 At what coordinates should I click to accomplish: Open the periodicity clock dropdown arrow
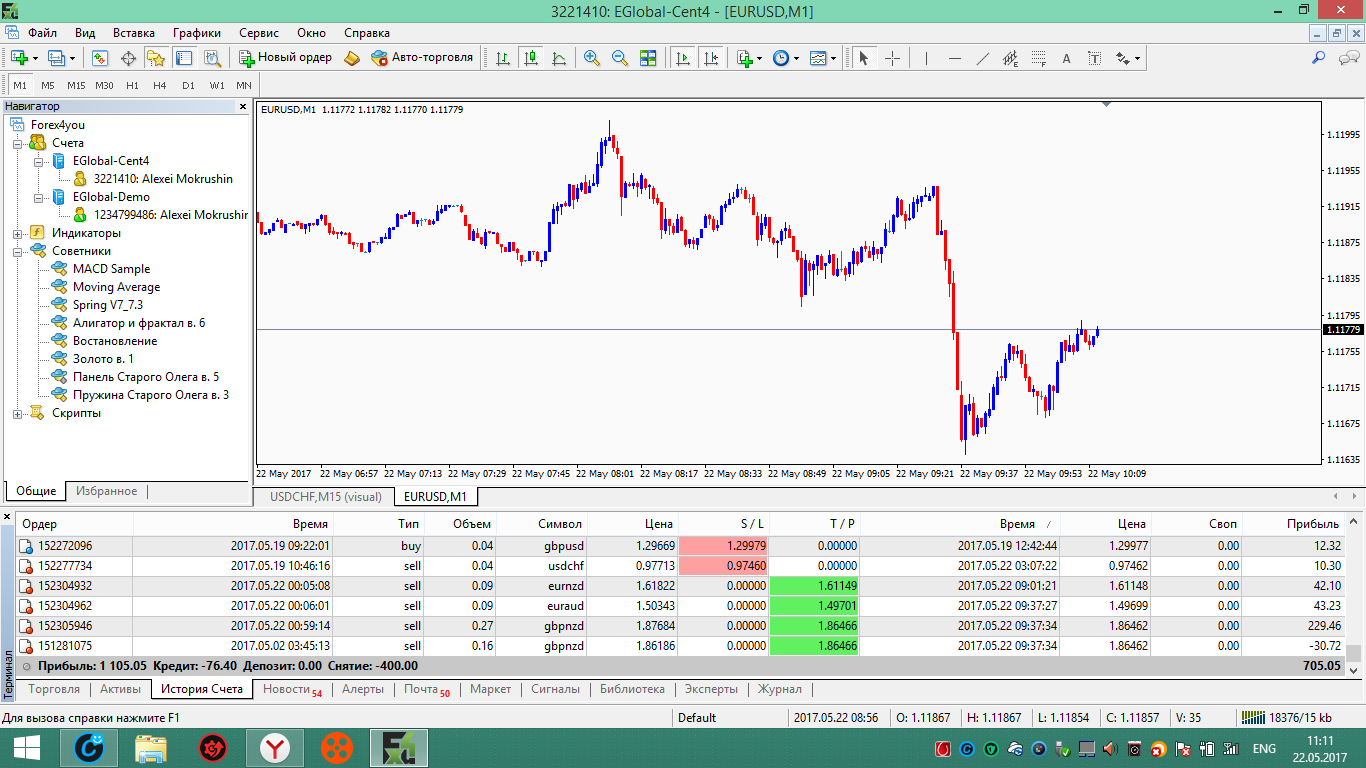point(797,58)
